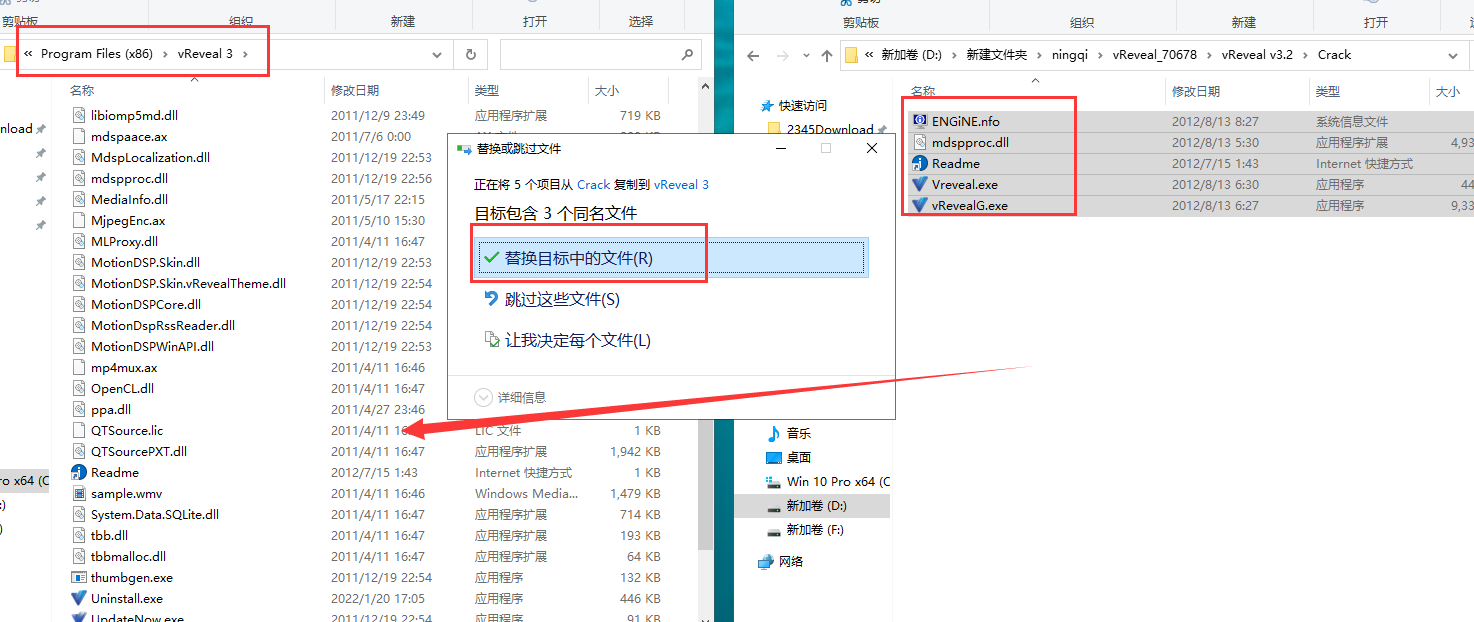Image resolution: width=1474 pixels, height=622 pixels.
Task: Click the Vreveal.exe icon in Crack folder
Action: tap(920, 185)
